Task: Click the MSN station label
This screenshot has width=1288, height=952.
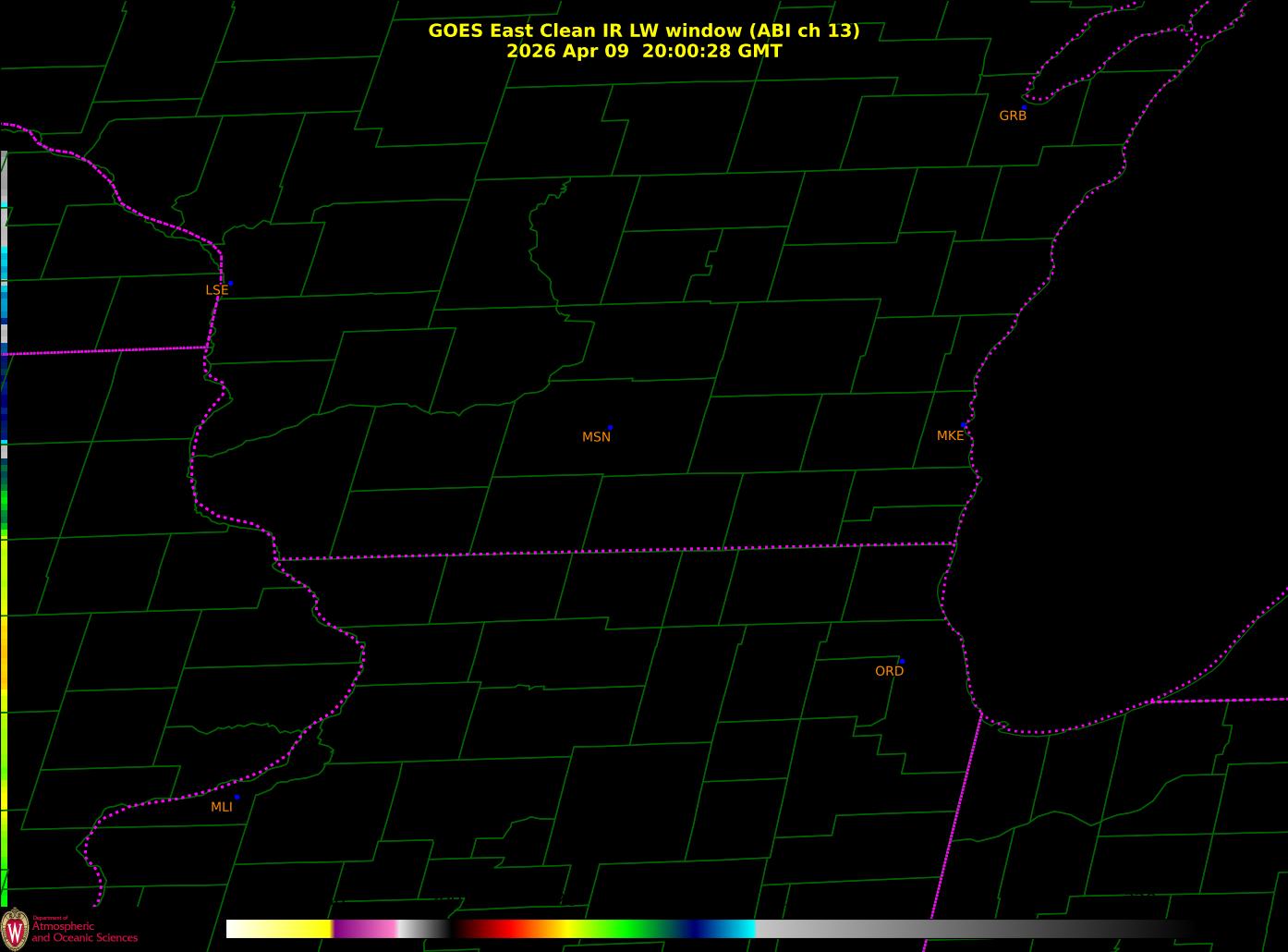Action: pyautogui.click(x=596, y=437)
